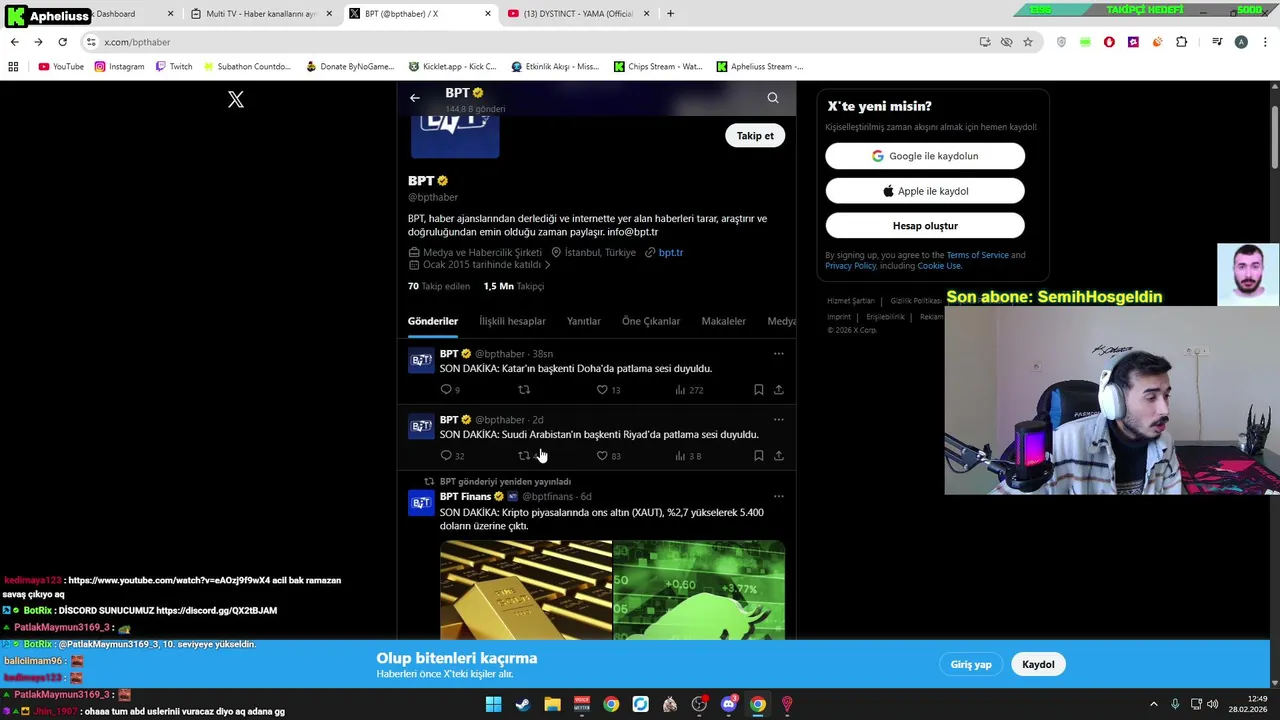Show hidden system tray icons
This screenshot has width=1280, height=720.
coord(1154,704)
